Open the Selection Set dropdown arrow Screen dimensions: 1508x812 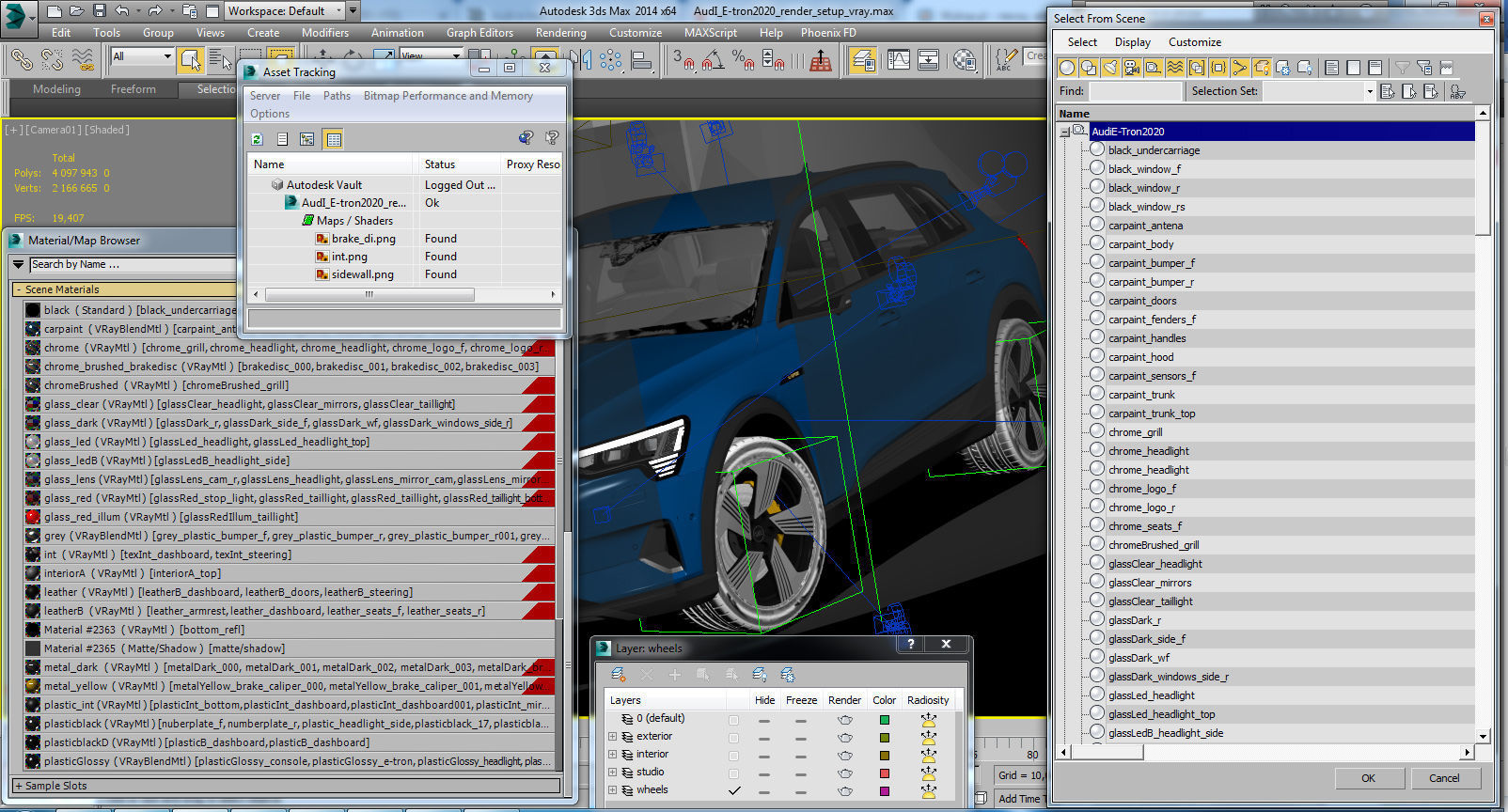click(1369, 91)
